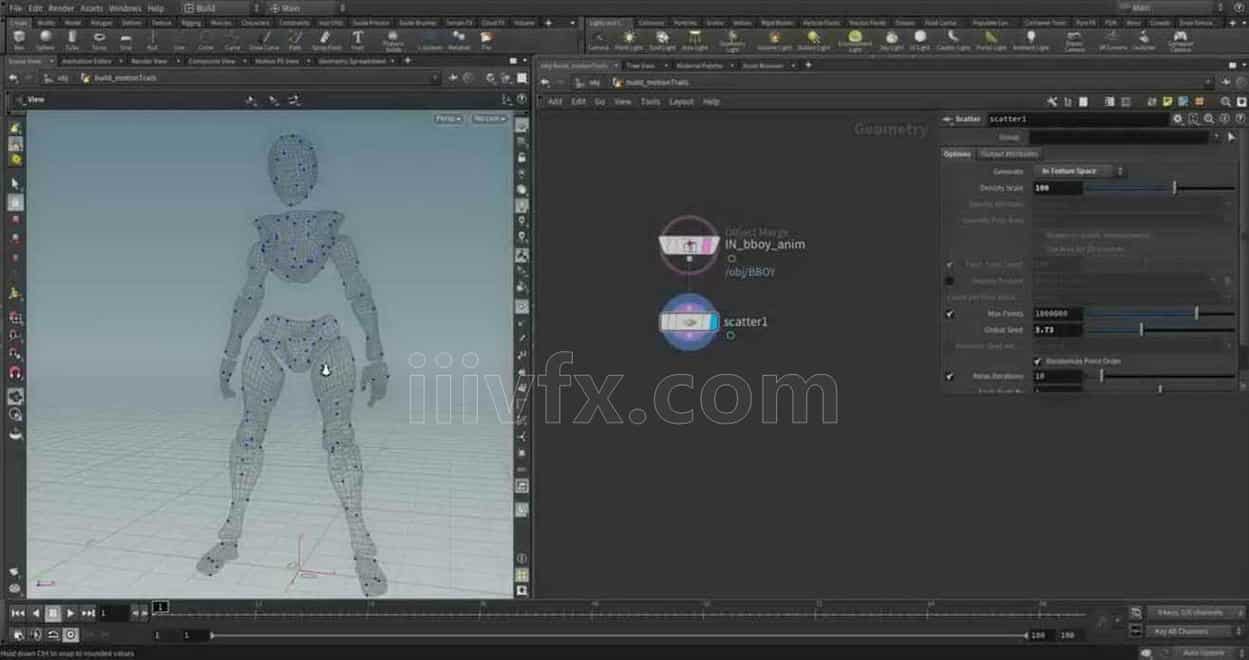The height and width of the screenshot is (660, 1249).
Task: Select the Spray Paint shelf tool
Action: 326,40
